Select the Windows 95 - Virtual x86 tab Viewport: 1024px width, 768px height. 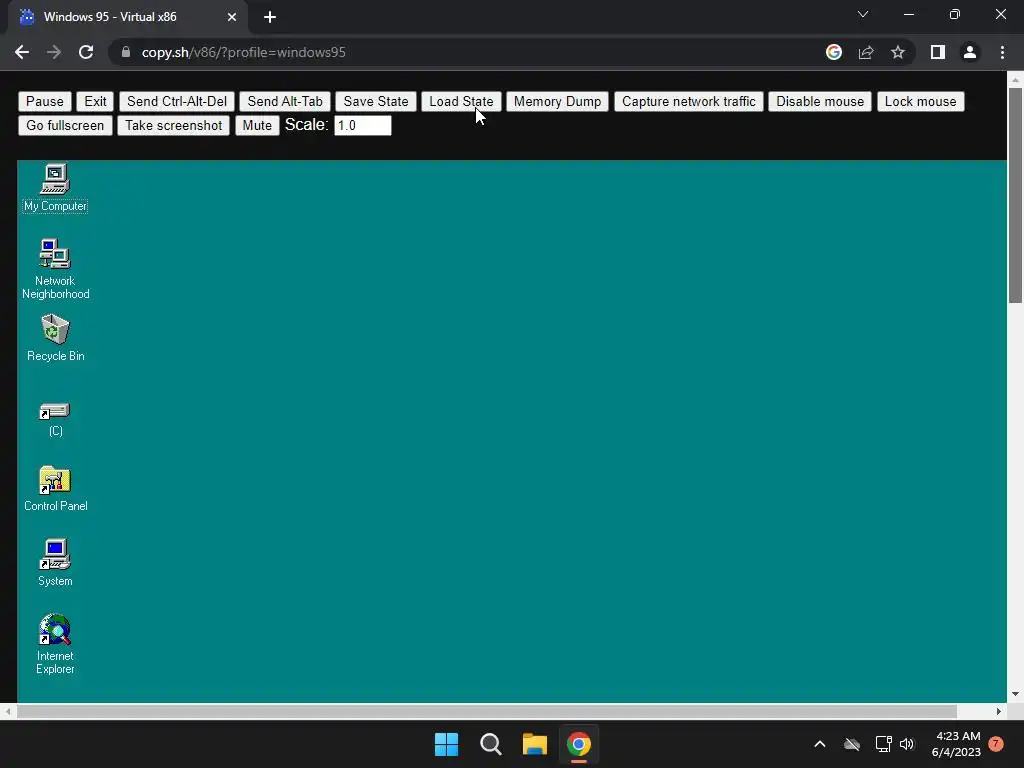coord(127,17)
